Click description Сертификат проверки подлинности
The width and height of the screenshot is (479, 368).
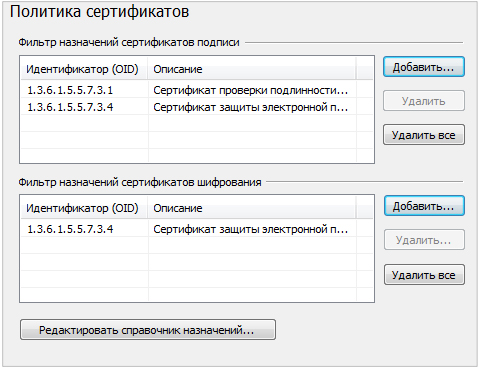click(x=250, y=90)
